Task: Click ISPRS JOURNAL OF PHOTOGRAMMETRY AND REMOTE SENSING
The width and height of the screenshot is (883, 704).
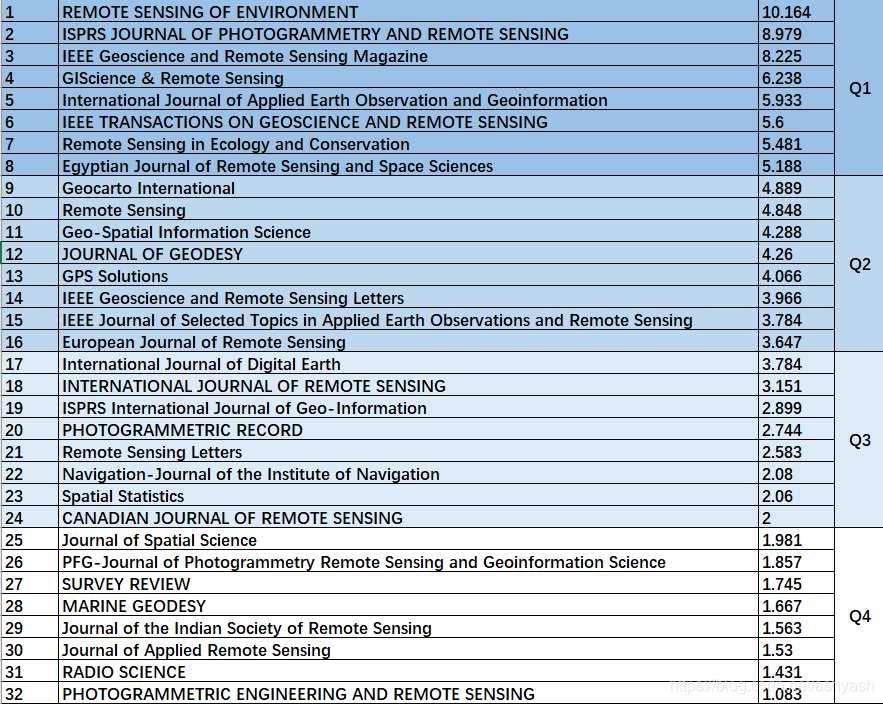Action: tap(408, 34)
